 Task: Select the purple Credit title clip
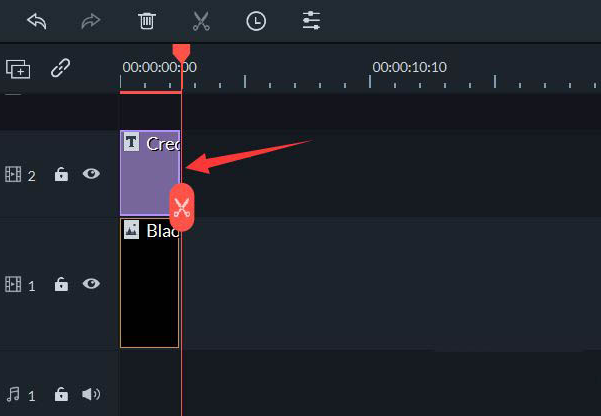(150, 173)
